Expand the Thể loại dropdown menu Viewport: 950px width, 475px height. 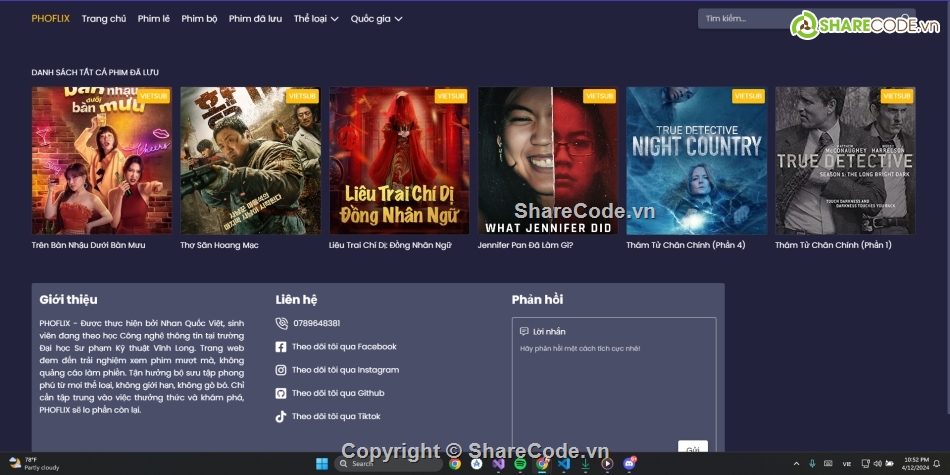[316, 19]
